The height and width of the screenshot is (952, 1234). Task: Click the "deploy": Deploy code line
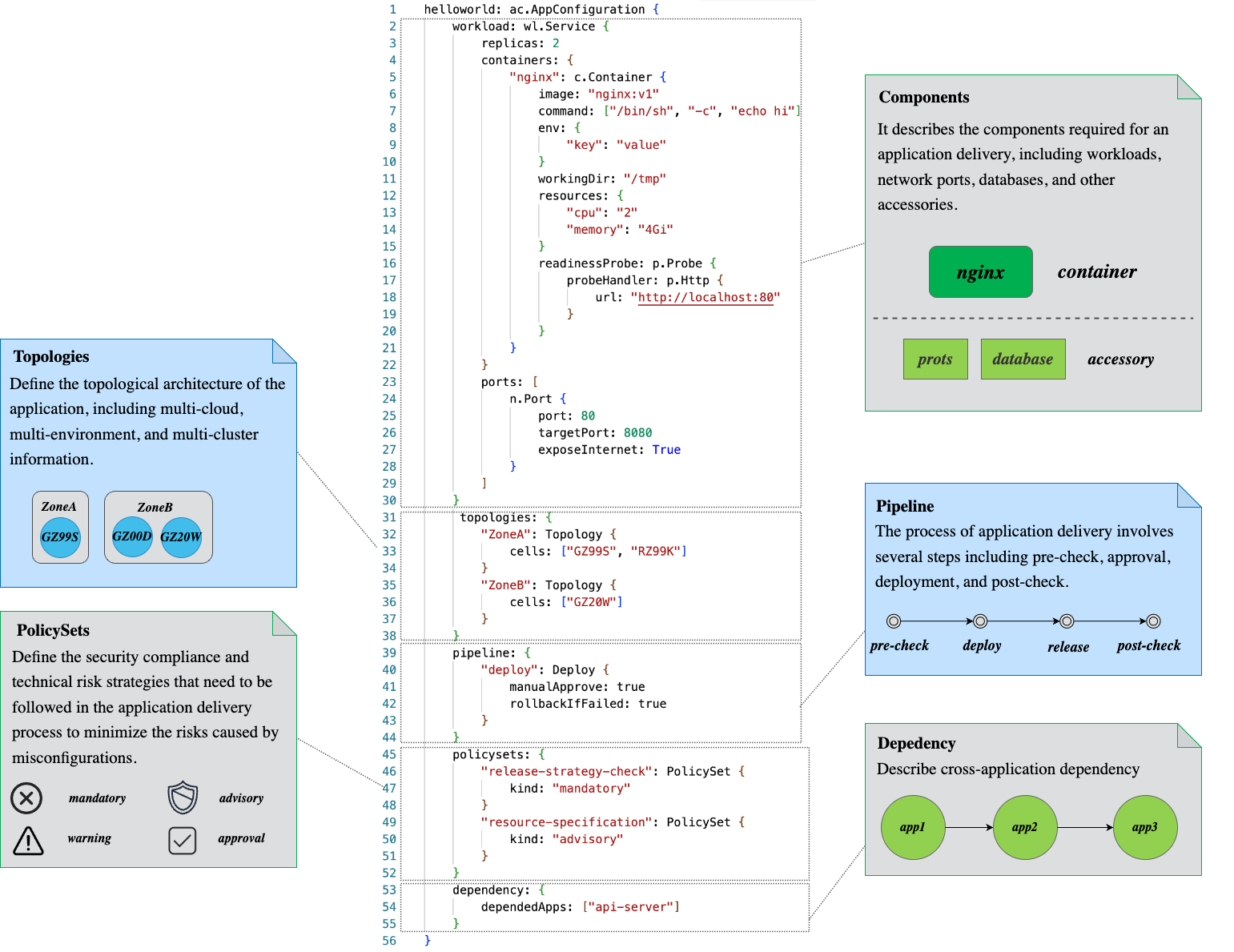click(545, 669)
